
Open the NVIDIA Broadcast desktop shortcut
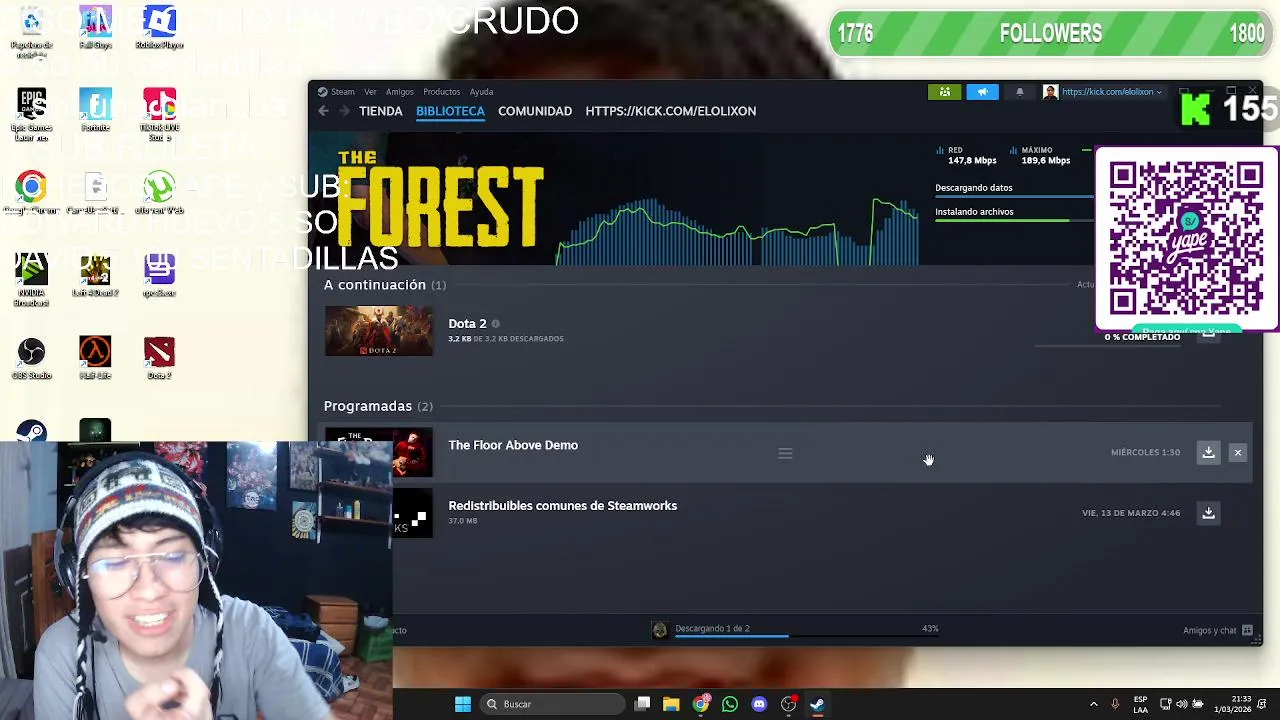point(31,280)
